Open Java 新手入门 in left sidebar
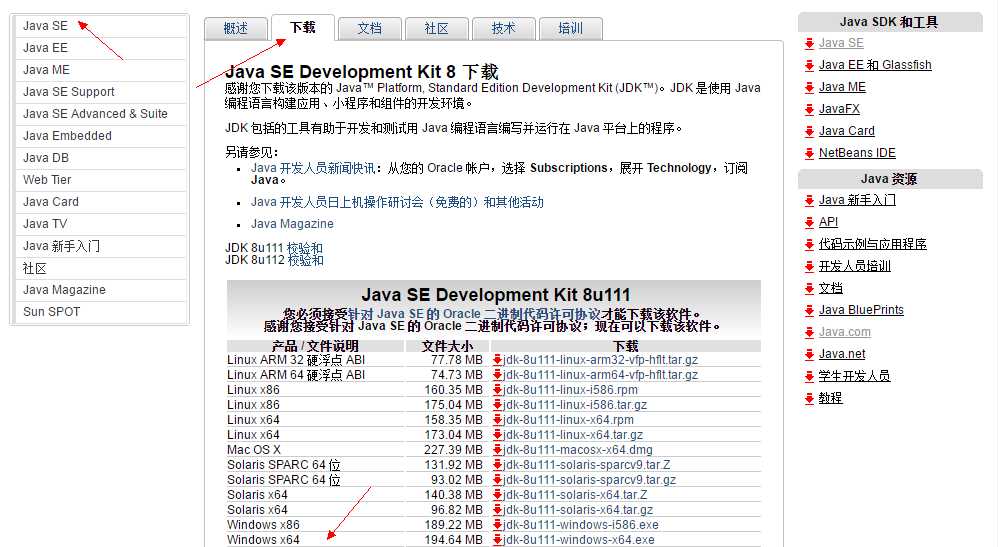 [x=101, y=246]
